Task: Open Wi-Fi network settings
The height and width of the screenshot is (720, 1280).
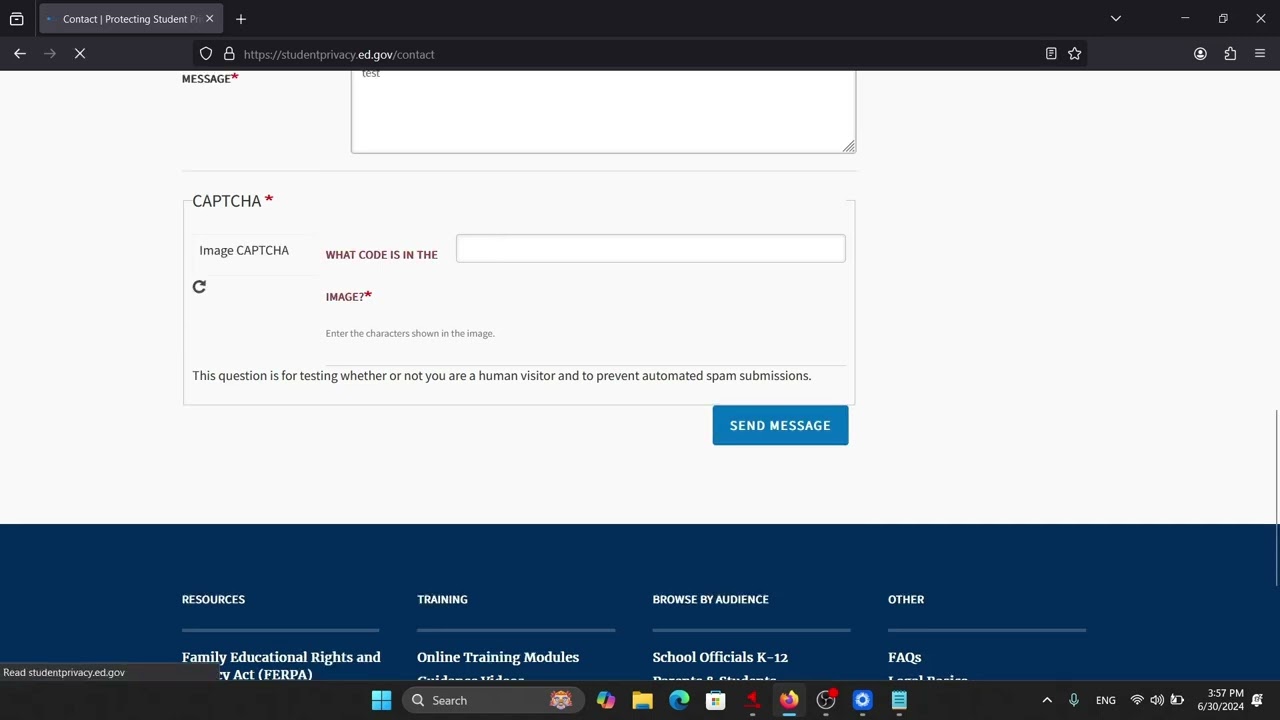Action: click(x=1137, y=700)
